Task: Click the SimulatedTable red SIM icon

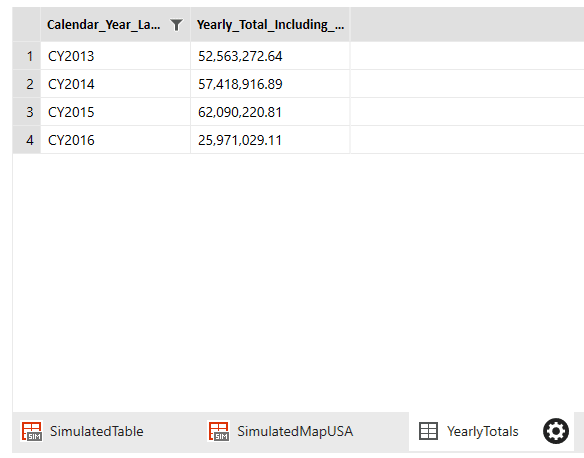Action: pyautogui.click(x=32, y=431)
